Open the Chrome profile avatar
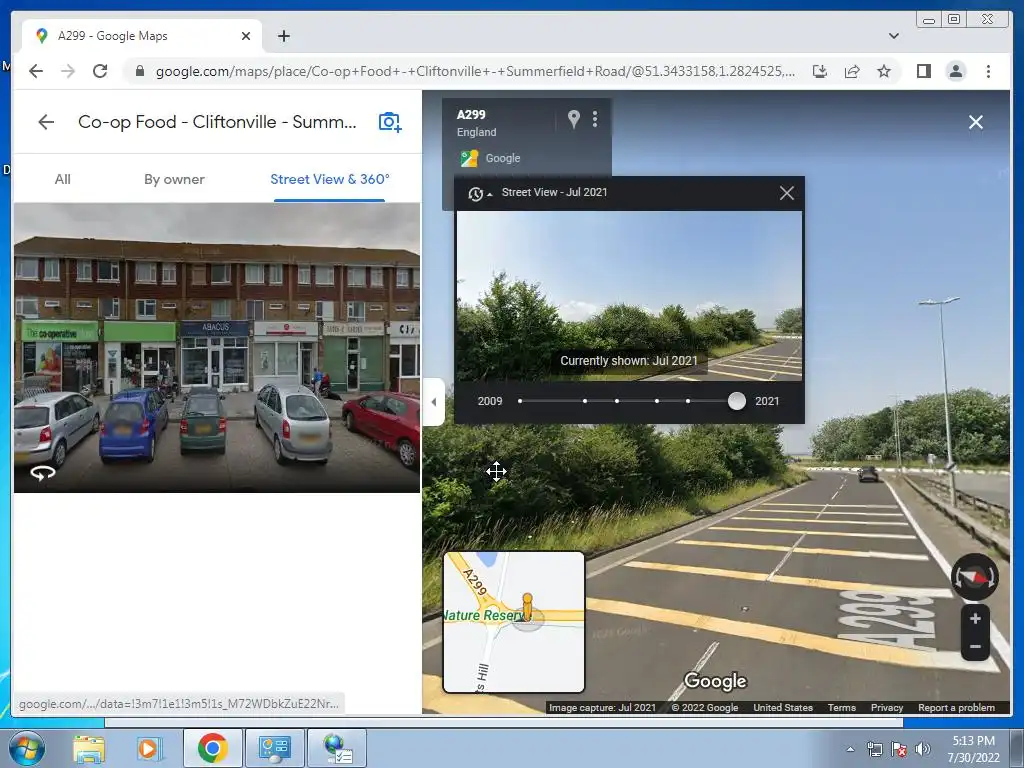The height and width of the screenshot is (768, 1024). [955, 71]
